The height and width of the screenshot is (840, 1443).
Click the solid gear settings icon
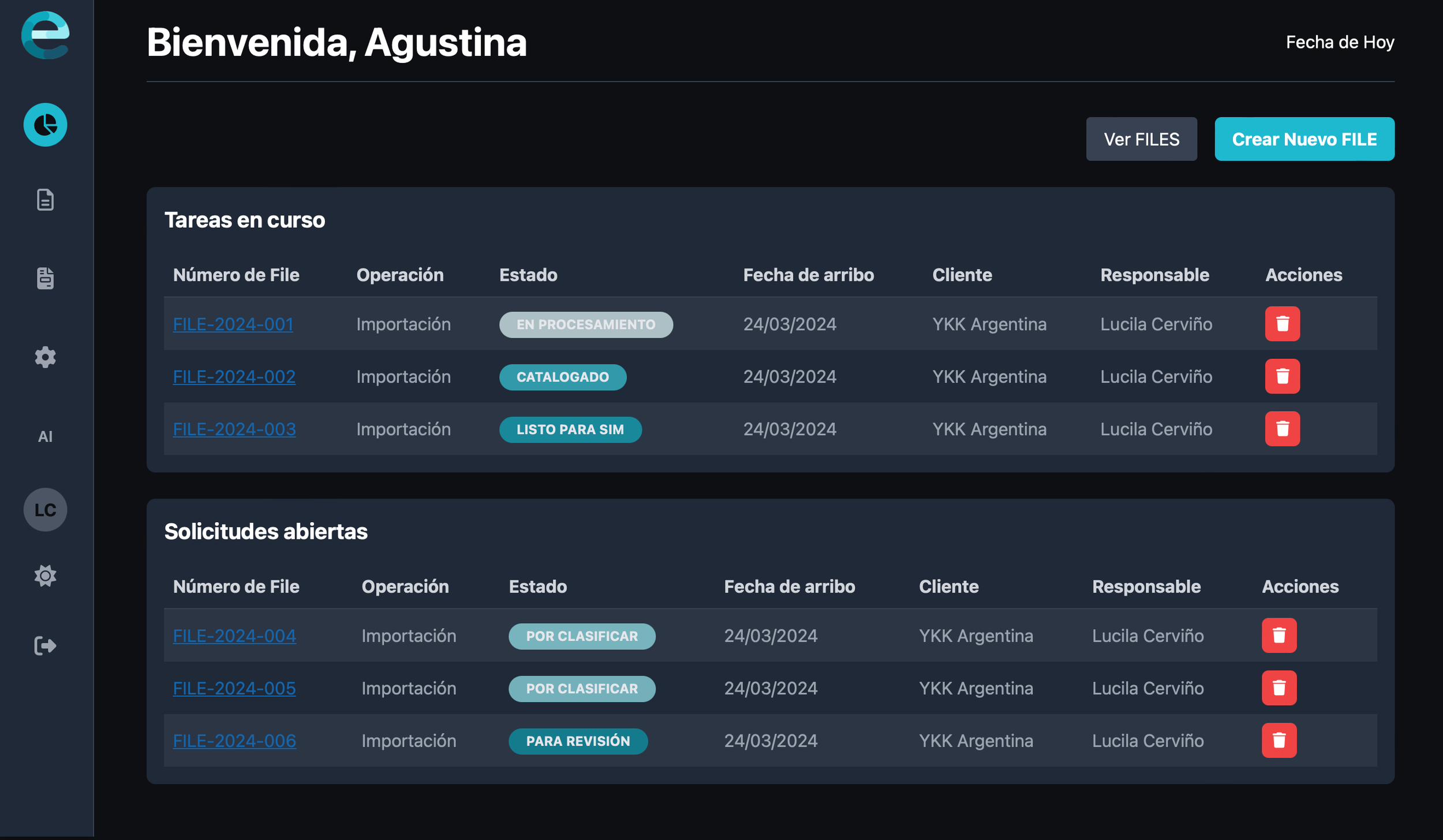click(x=45, y=357)
